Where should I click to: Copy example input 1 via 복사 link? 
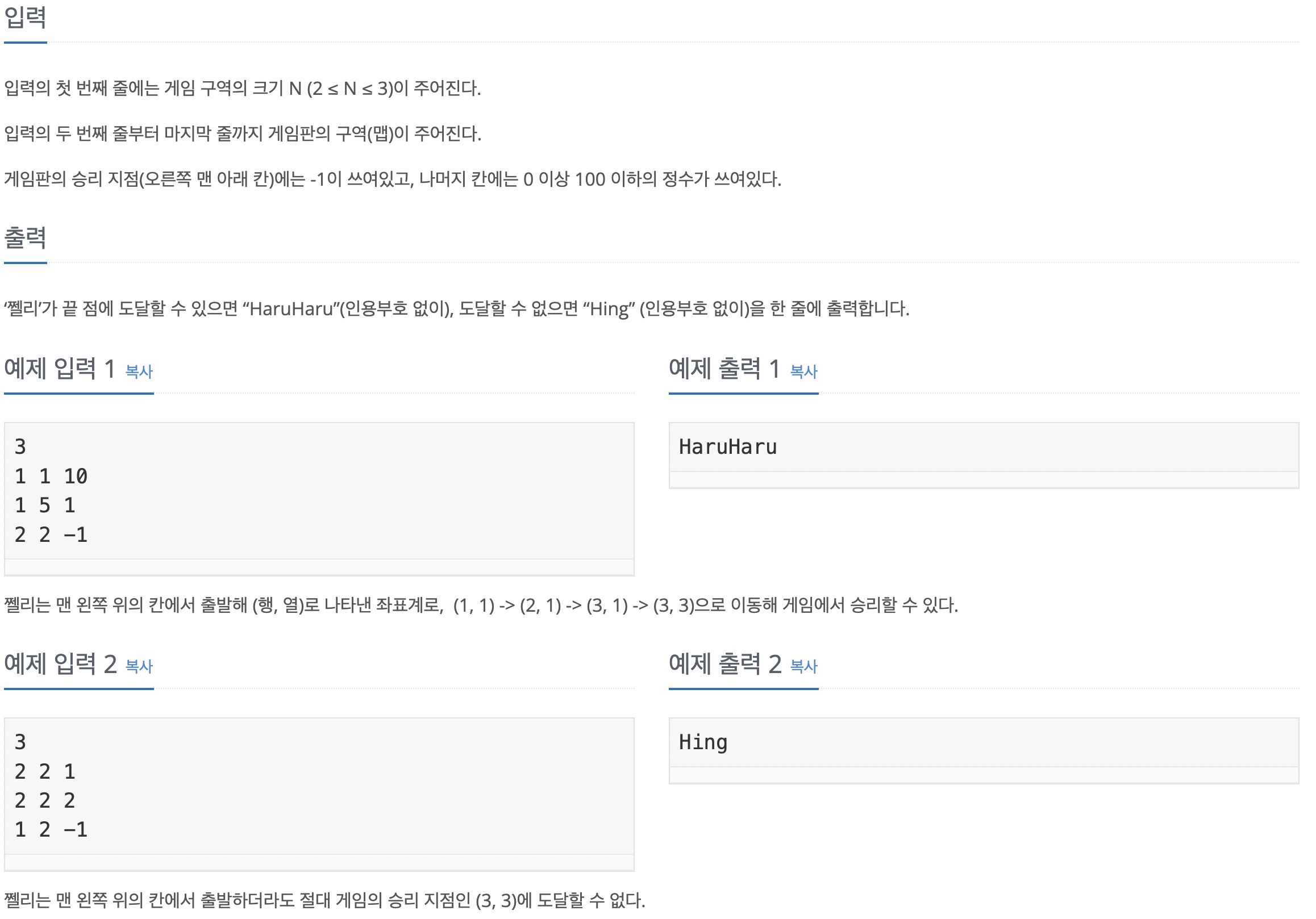[139, 372]
